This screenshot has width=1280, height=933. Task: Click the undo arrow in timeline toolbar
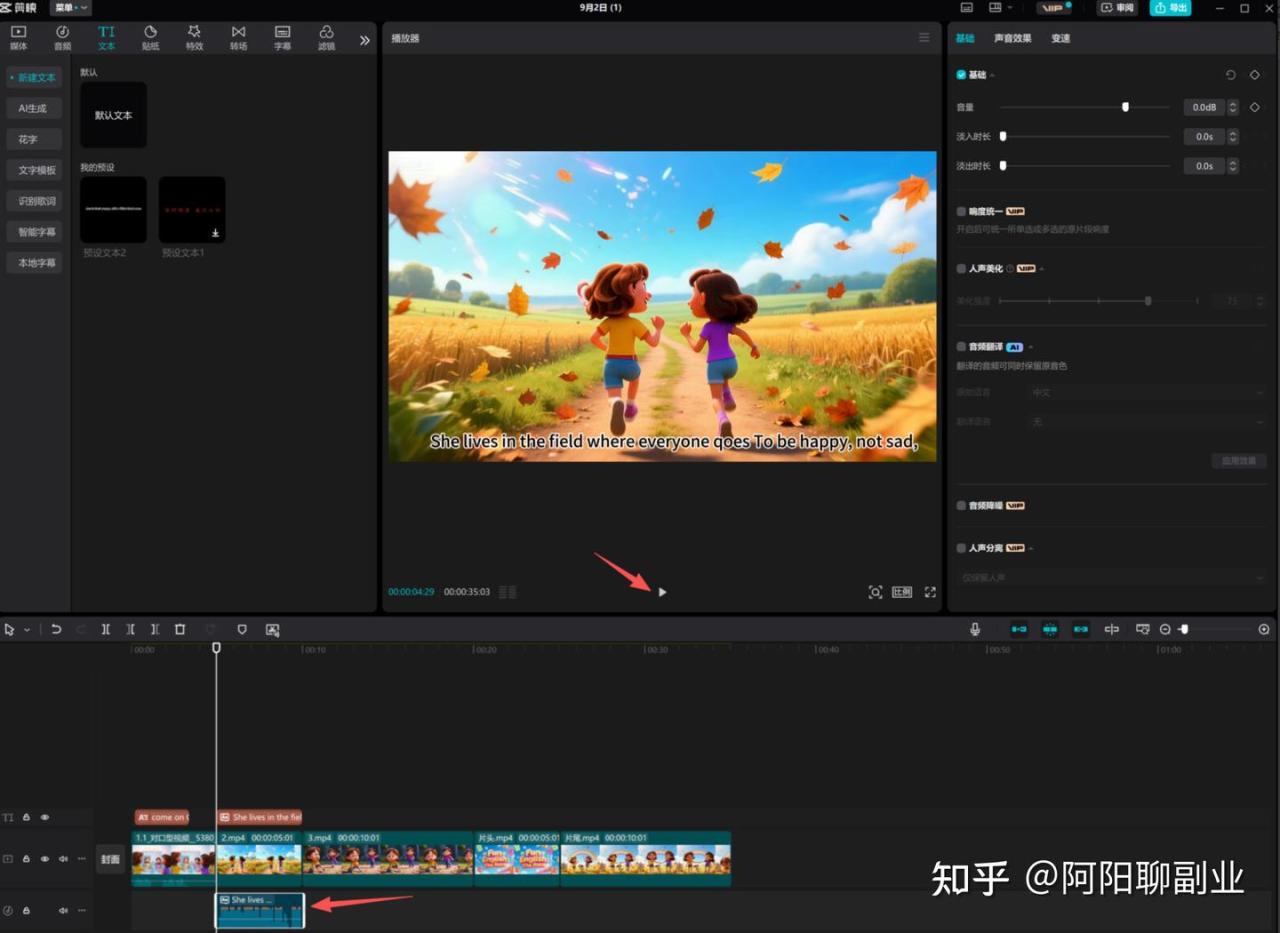(x=56, y=629)
